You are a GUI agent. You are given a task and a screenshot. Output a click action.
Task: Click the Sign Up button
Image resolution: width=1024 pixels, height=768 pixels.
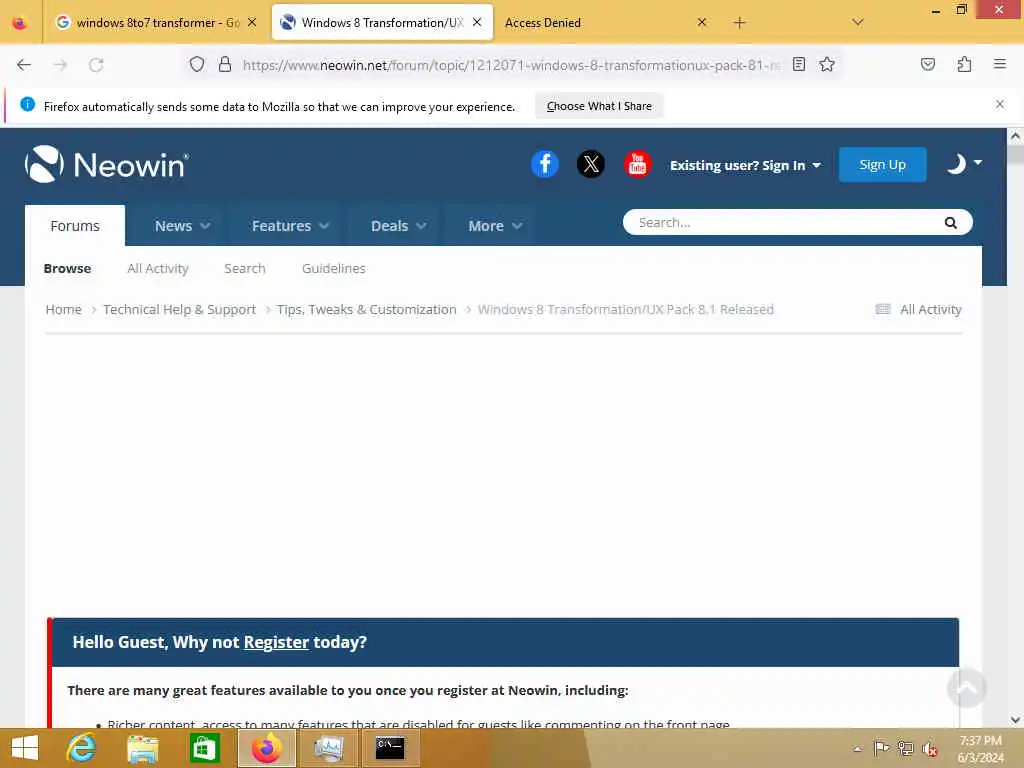coord(882,165)
